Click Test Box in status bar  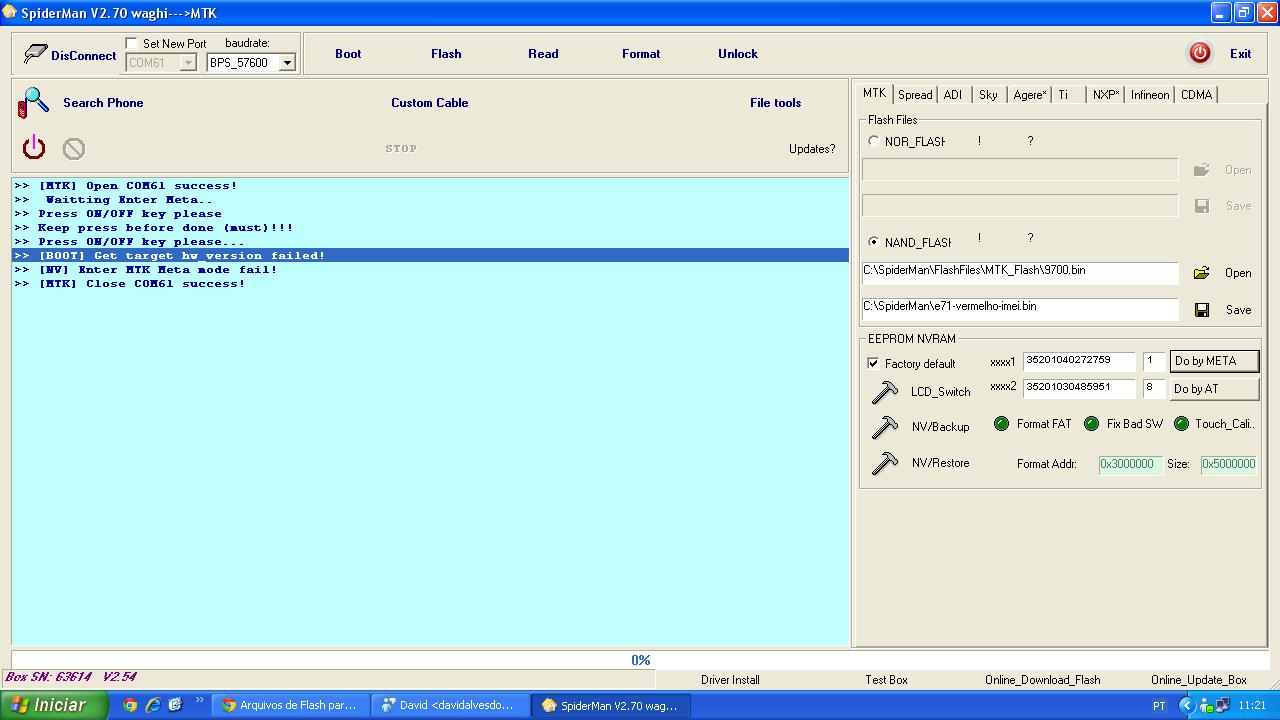coord(886,680)
